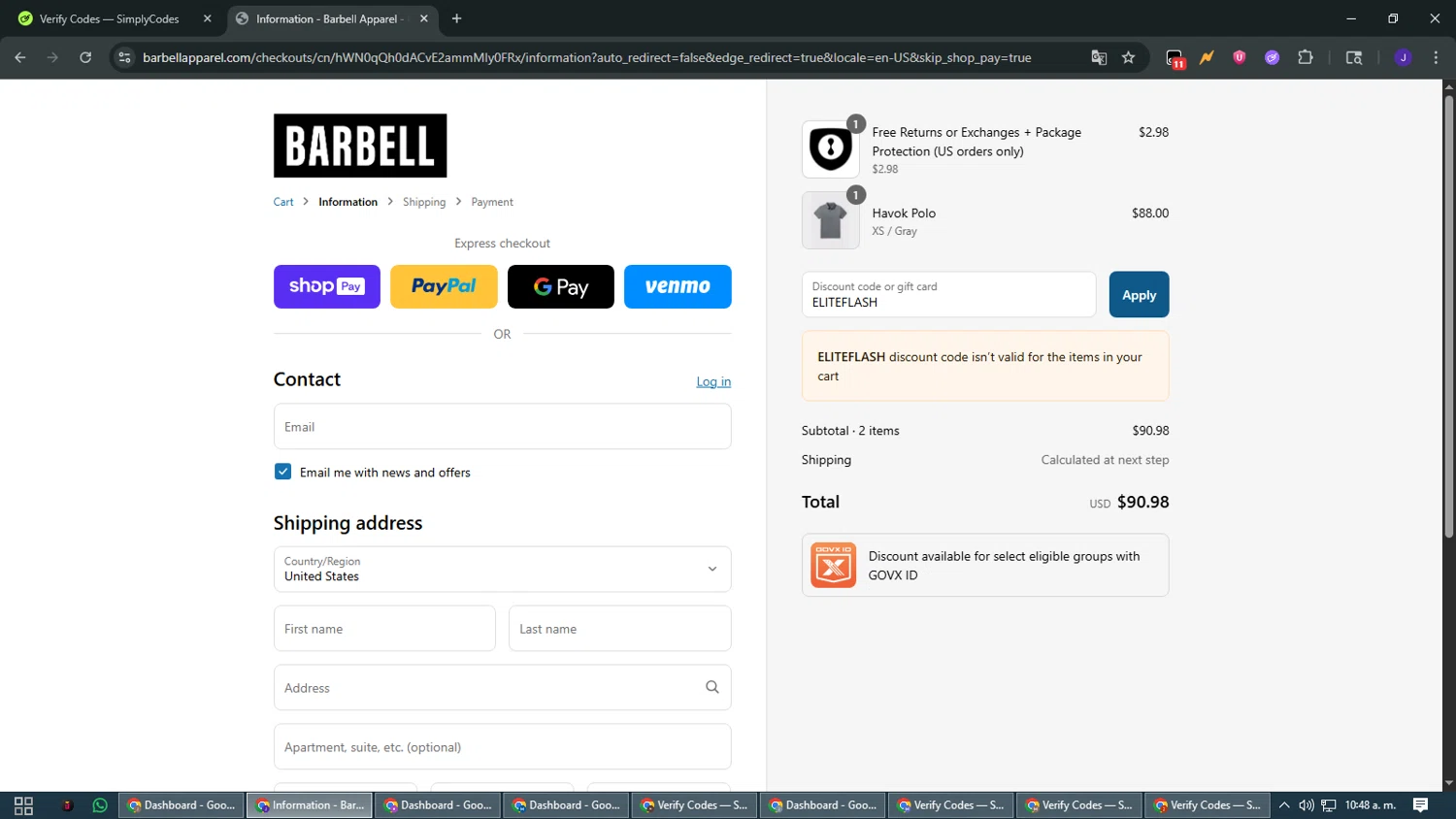Open the extensions puzzle piece menu

tap(1306, 57)
